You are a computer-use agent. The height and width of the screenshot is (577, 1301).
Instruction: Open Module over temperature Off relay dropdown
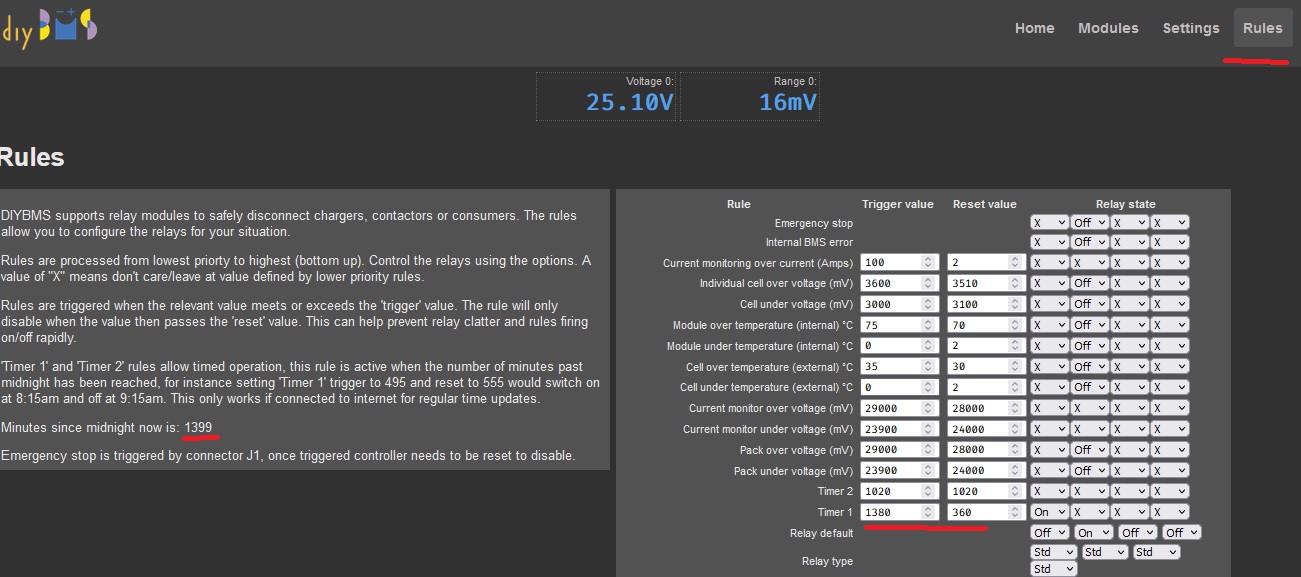(x=1089, y=325)
